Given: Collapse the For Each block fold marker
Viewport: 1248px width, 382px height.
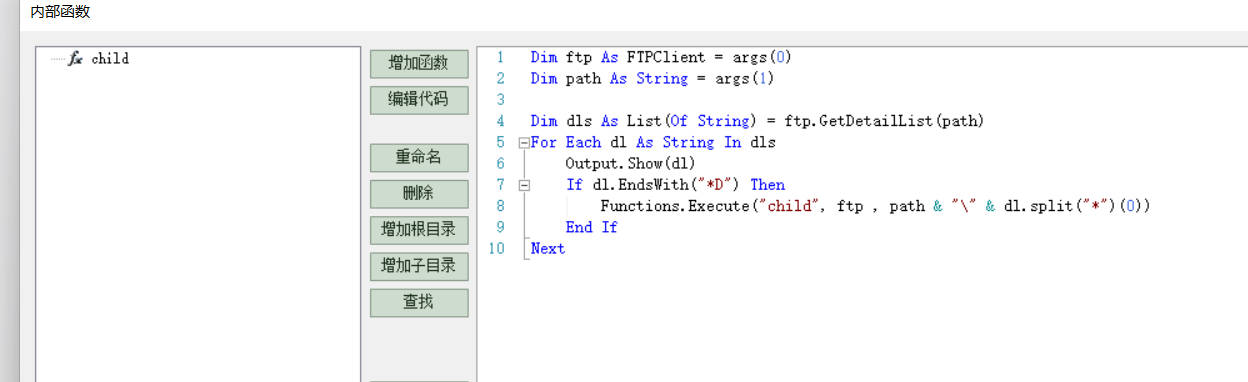Looking at the screenshot, I should tap(523, 142).
